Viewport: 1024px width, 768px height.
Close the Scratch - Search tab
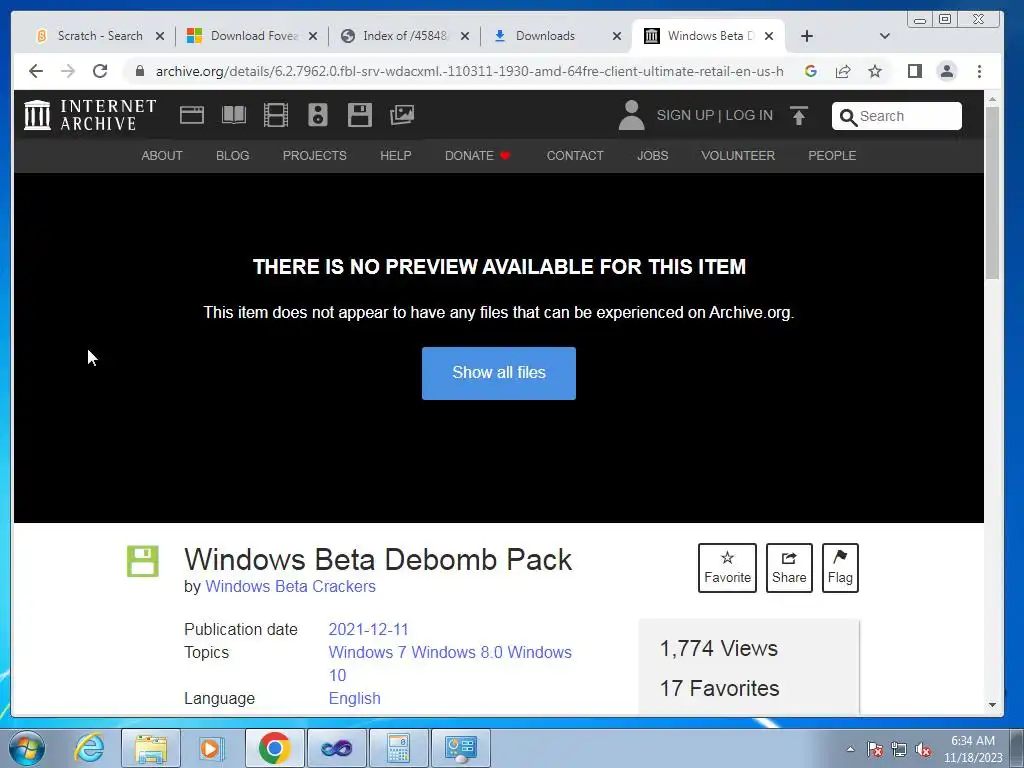[160, 36]
